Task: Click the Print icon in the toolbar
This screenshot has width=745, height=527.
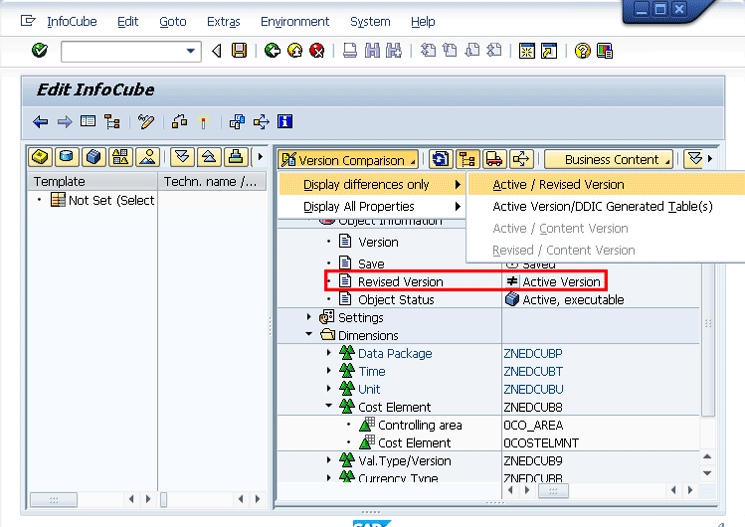Action: click(350, 51)
